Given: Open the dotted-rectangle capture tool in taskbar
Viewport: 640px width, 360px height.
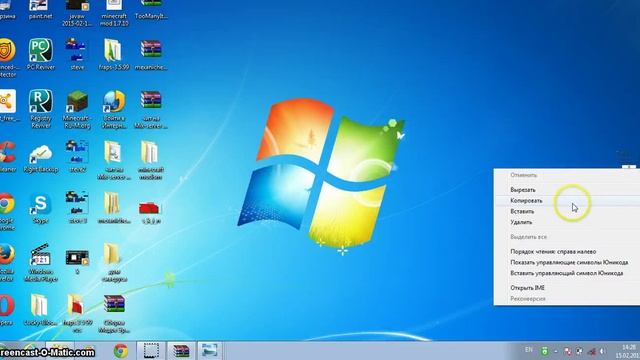Looking at the screenshot, I should click(x=151, y=351).
